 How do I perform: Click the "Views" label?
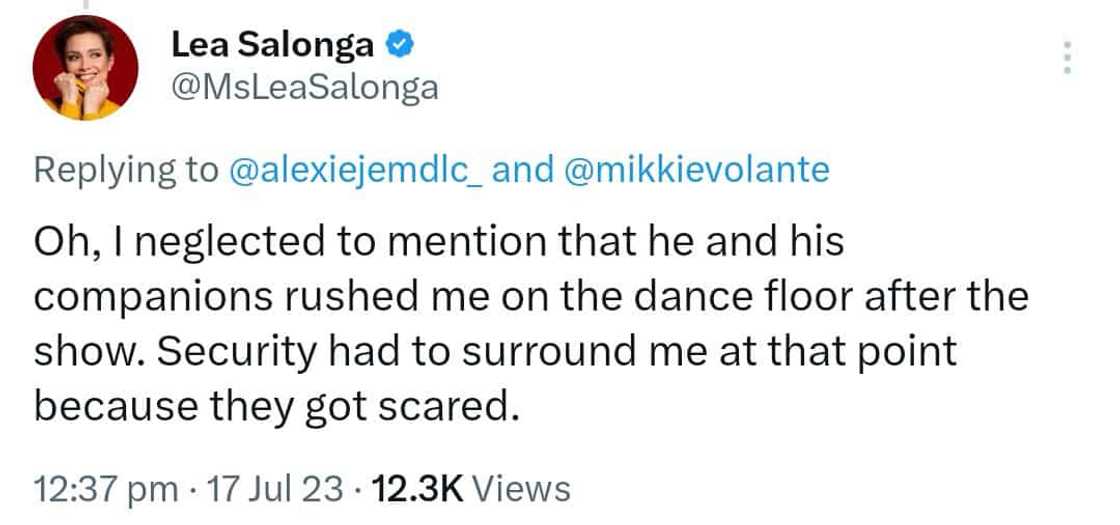pyautogui.click(x=520, y=490)
